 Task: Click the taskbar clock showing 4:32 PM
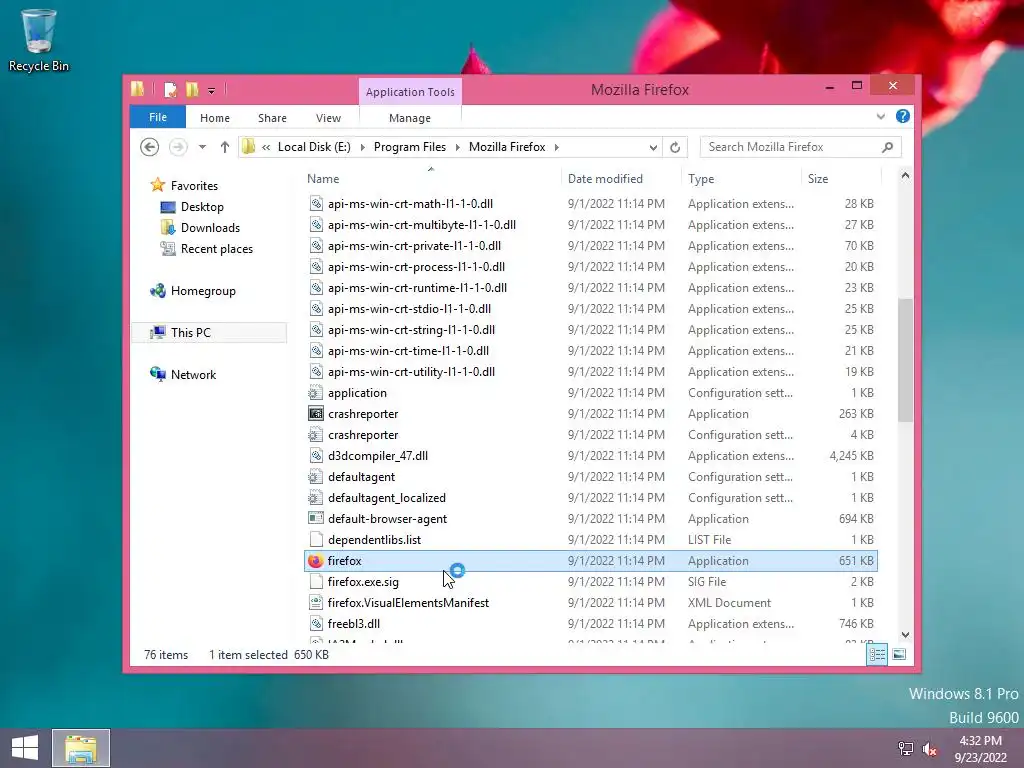coord(980,749)
